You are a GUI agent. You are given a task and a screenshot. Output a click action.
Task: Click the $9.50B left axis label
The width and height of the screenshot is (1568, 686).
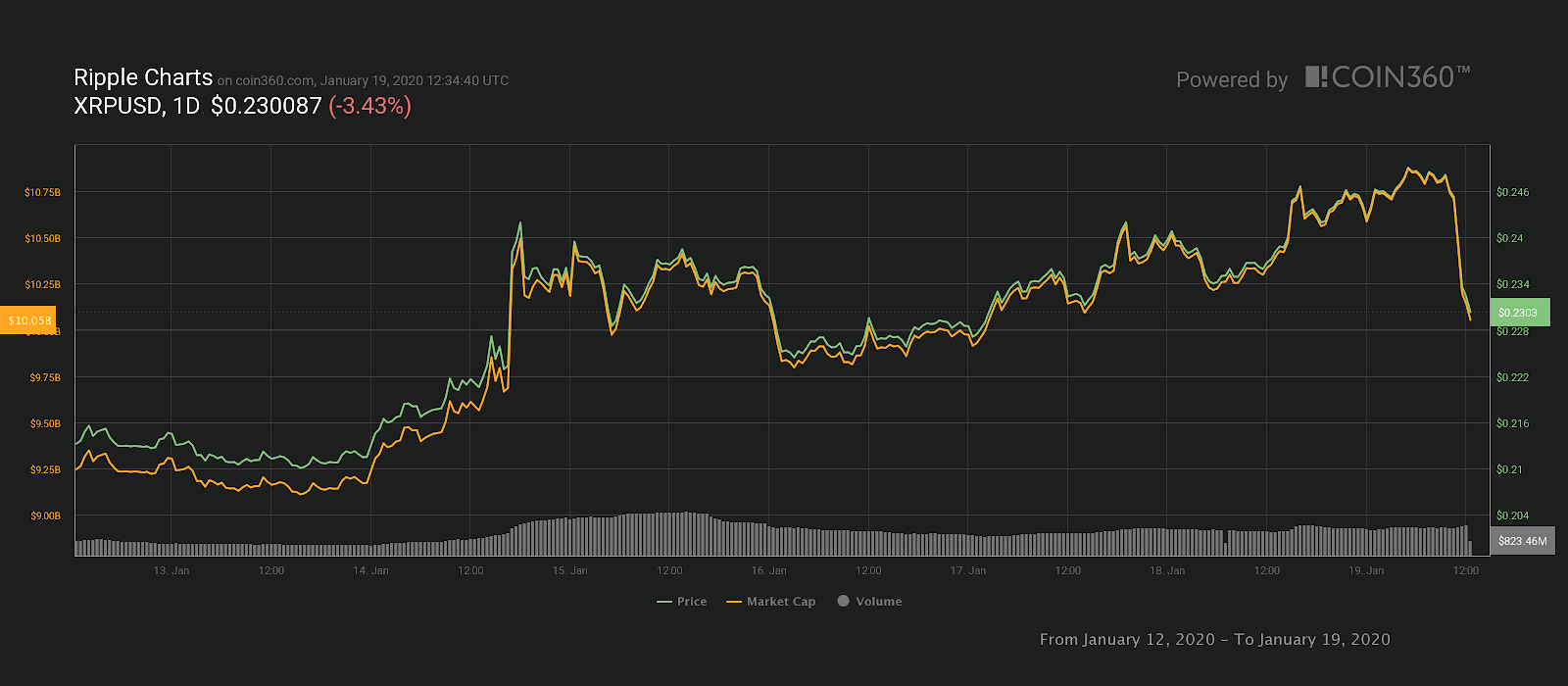pyautogui.click(x=45, y=424)
